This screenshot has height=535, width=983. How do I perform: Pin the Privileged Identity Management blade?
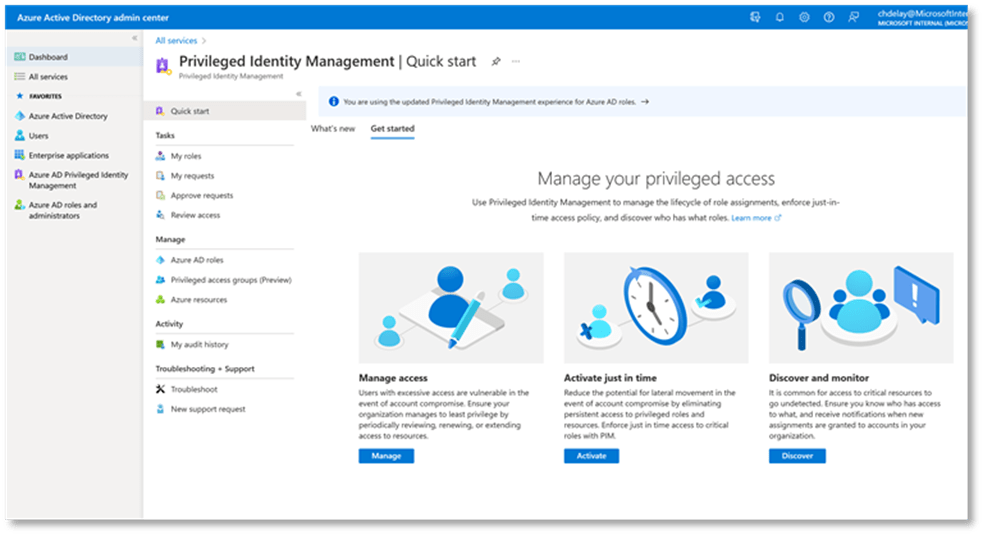coord(495,61)
